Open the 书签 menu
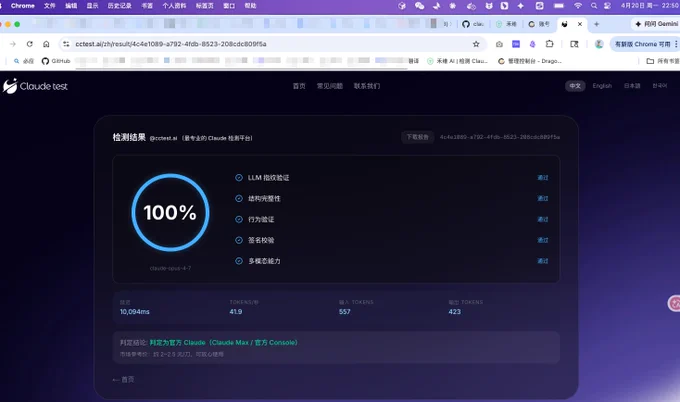Screen dimensions: 680x402 [147, 6]
